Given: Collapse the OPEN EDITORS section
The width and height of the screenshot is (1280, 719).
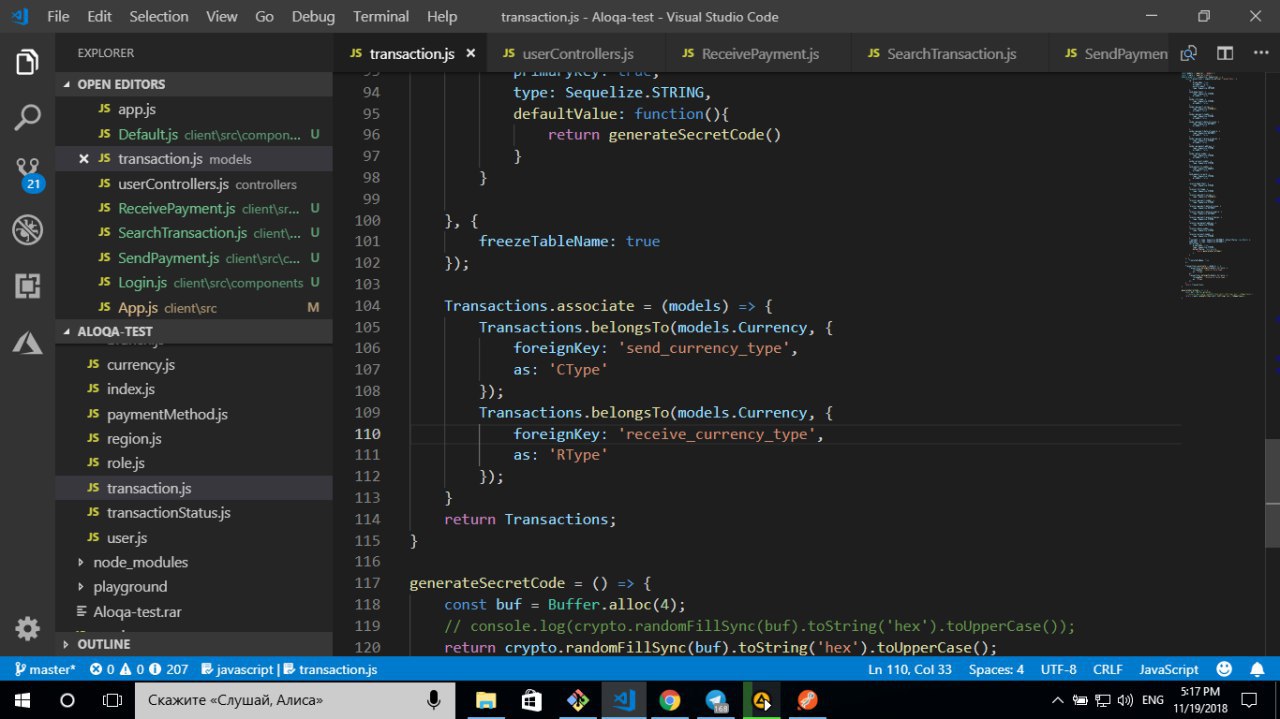Looking at the screenshot, I should click(x=121, y=85).
